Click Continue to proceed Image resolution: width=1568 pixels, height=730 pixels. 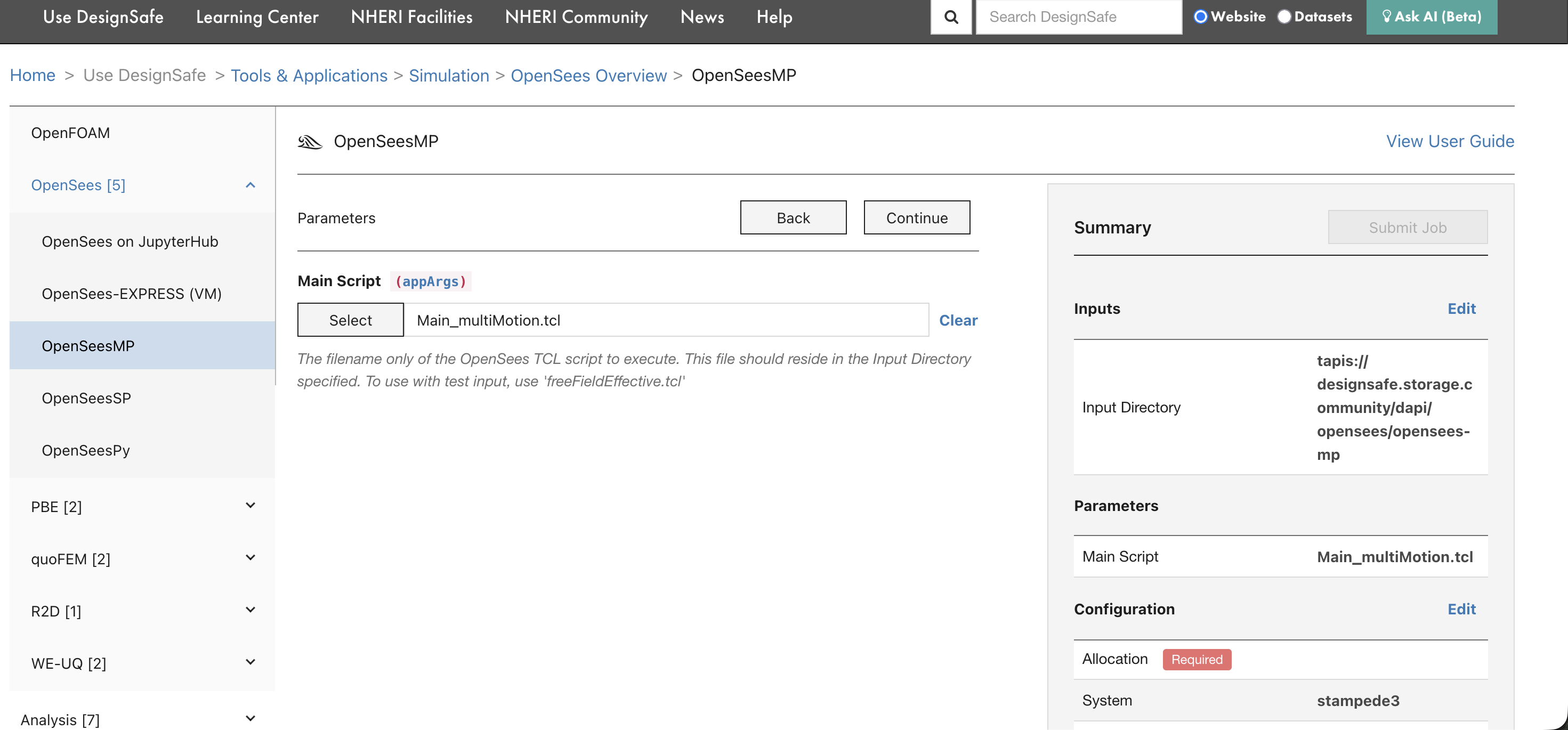pos(917,218)
